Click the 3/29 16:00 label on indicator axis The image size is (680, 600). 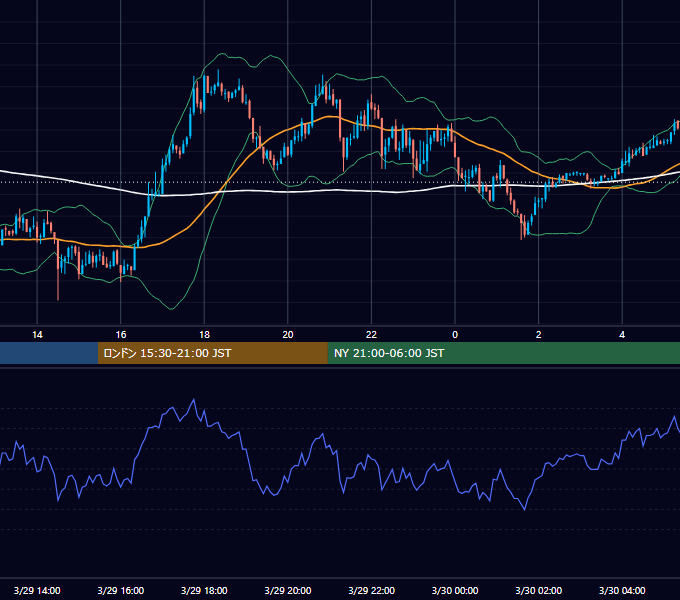[x=121, y=590]
